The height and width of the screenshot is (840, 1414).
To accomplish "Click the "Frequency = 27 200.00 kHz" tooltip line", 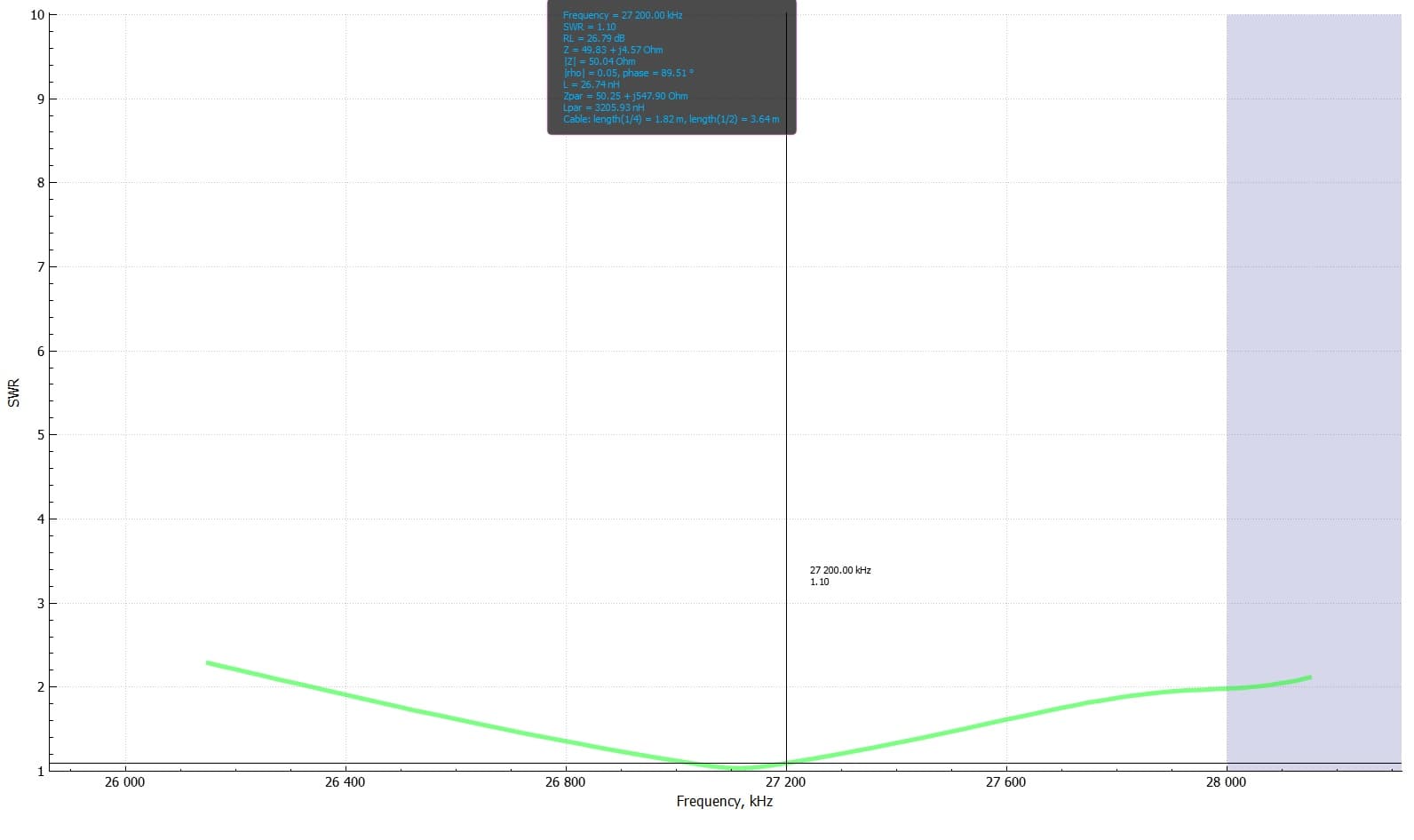I will coord(623,15).
